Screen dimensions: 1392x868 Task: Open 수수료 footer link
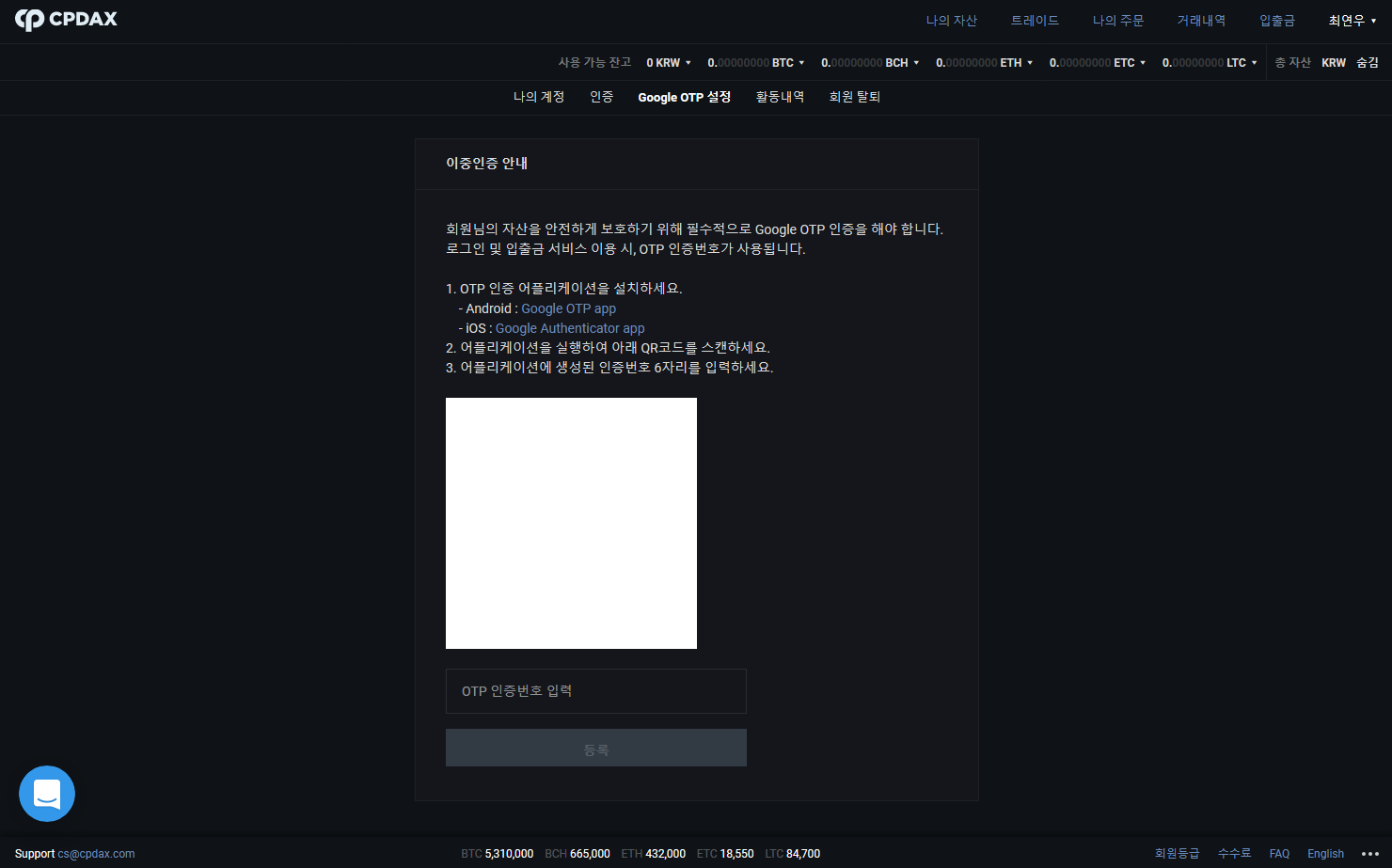pyautogui.click(x=1234, y=854)
